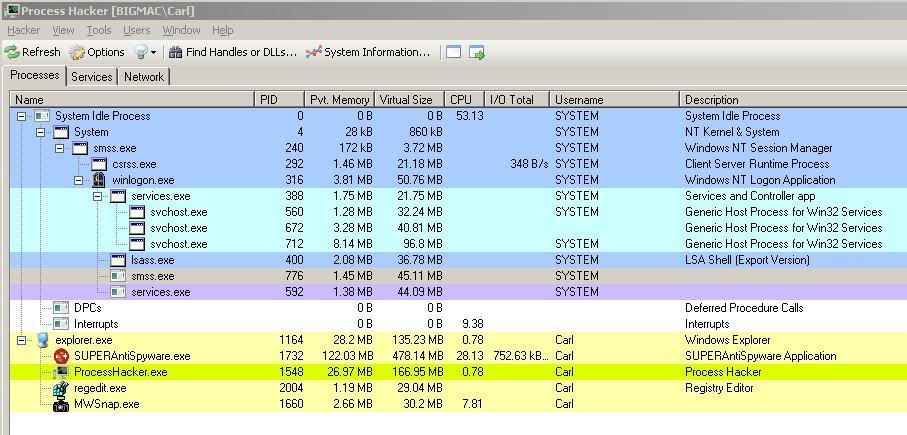The height and width of the screenshot is (435, 907).
Task: Collapse the services.exe PID 388 node
Action: (x=98, y=196)
